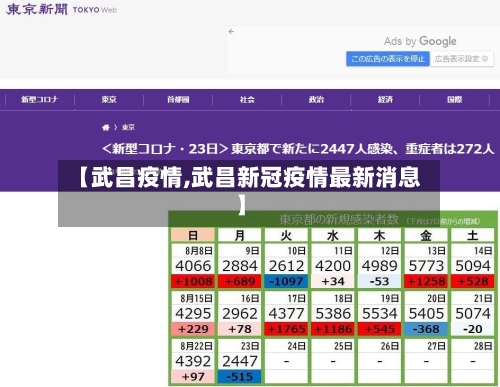Click the -53 change cell

pyautogui.click(x=380, y=281)
